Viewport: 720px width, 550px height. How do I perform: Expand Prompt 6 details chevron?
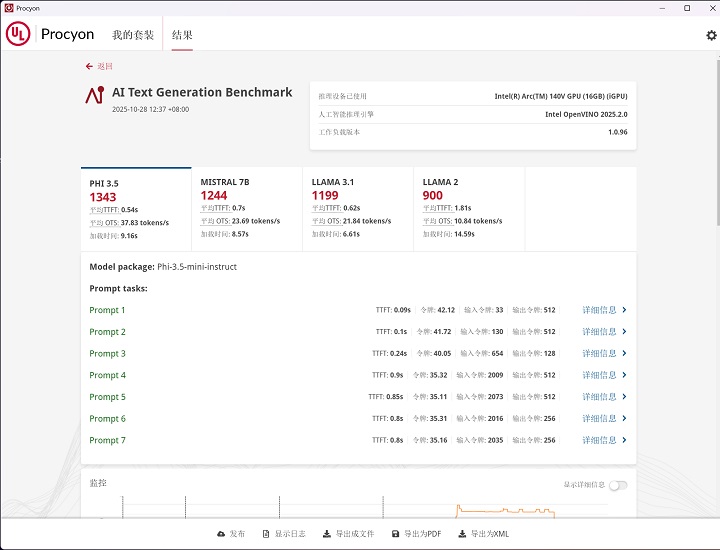[x=624, y=418]
